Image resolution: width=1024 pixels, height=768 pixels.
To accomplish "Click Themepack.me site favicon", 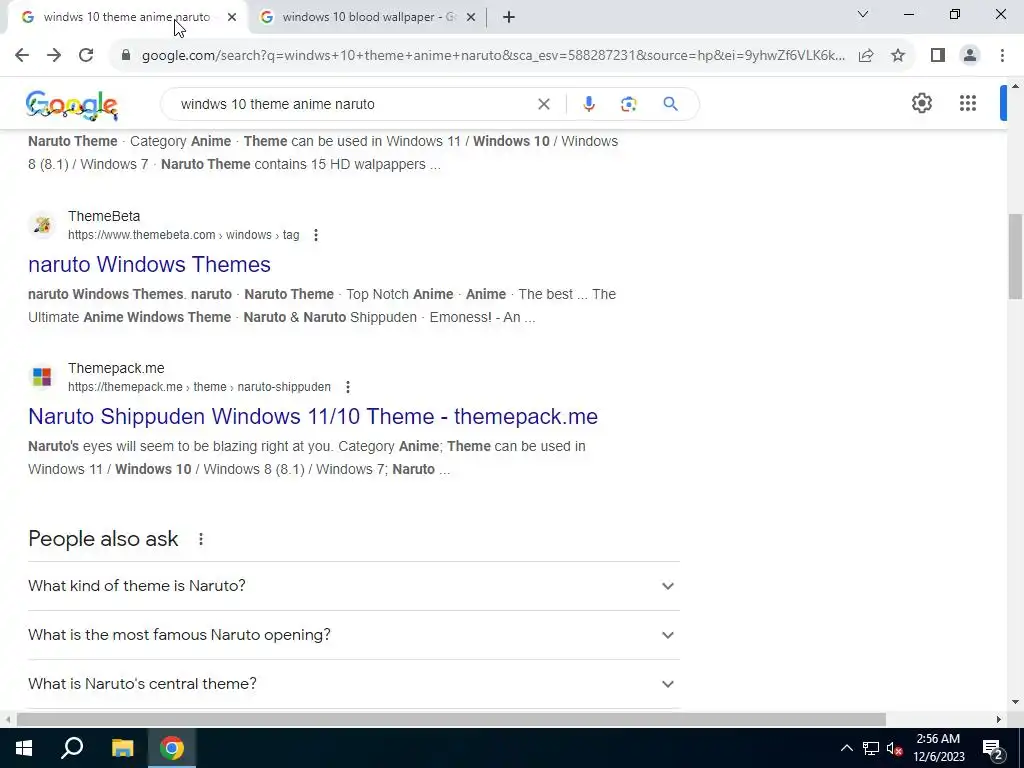I will [x=42, y=377].
